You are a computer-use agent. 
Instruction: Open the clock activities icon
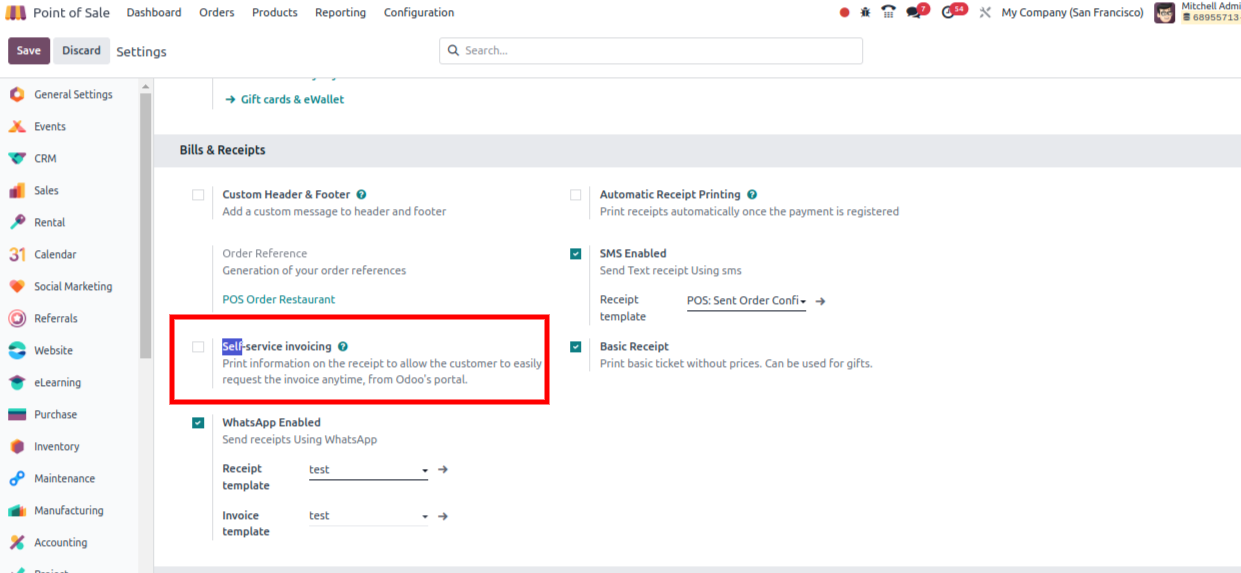949,13
